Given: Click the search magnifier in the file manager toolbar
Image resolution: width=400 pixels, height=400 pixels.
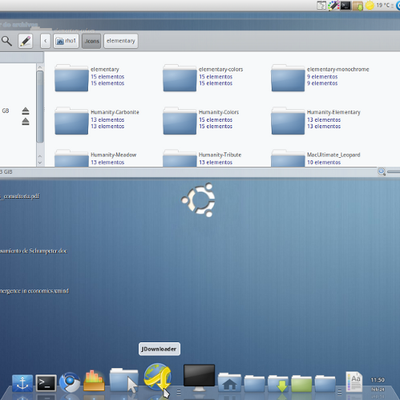Looking at the screenshot, I should pos(7,41).
